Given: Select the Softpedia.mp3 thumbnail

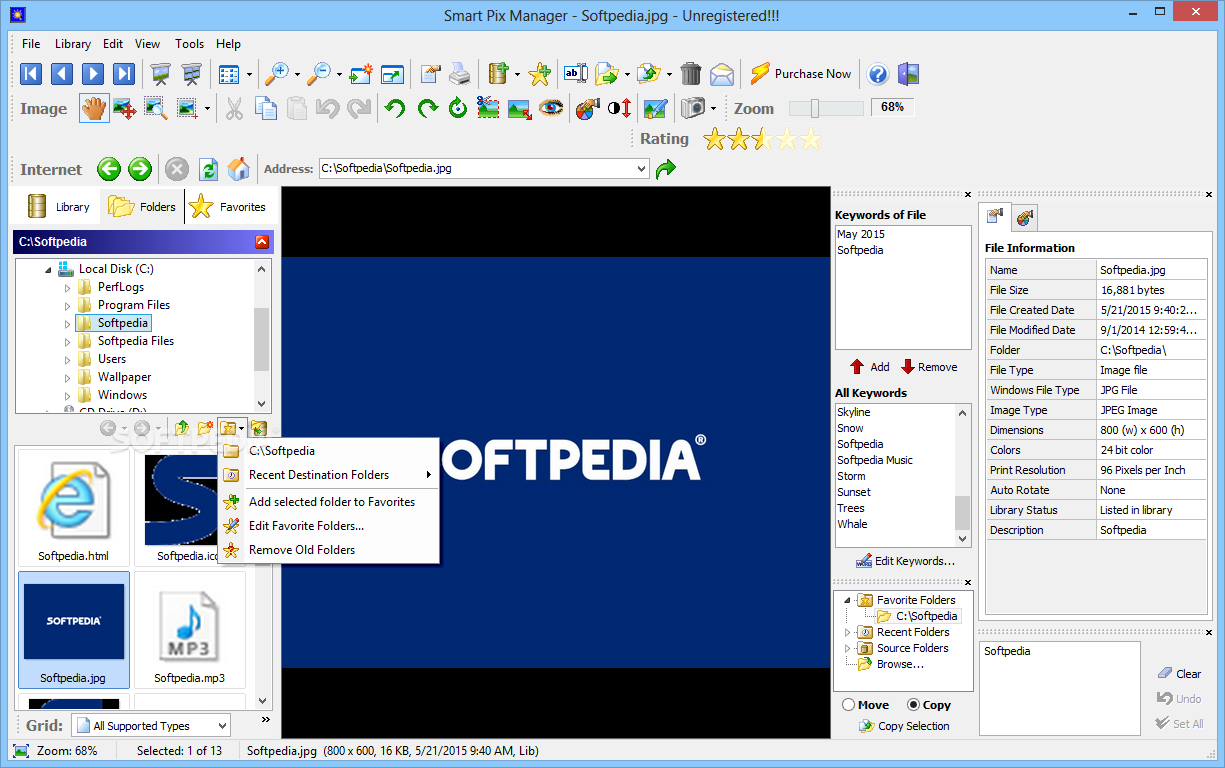Looking at the screenshot, I should click(190, 630).
